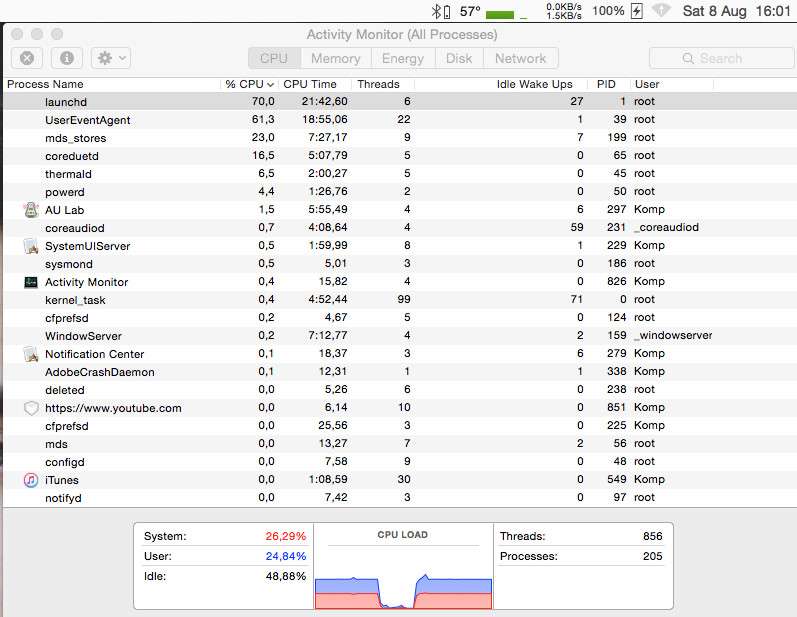
Task: Click the youtube.com shield icon
Action: pos(31,408)
